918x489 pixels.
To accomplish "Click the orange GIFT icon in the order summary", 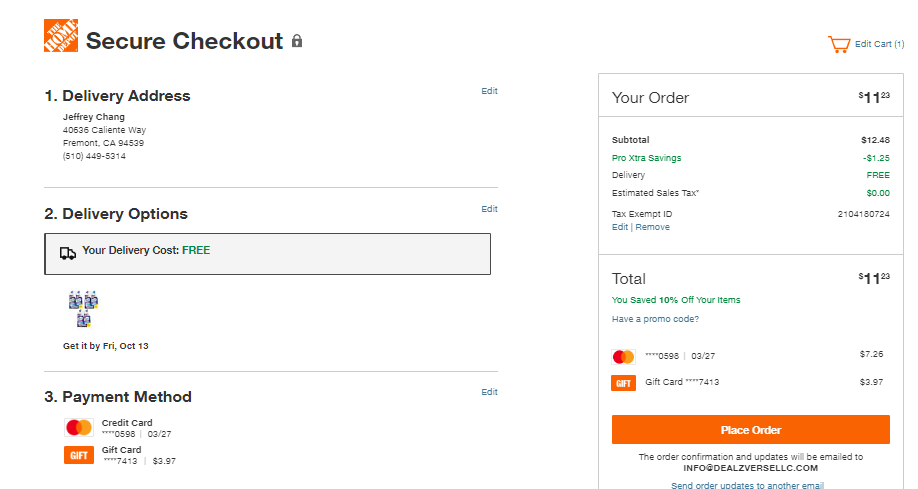I will click(x=624, y=383).
